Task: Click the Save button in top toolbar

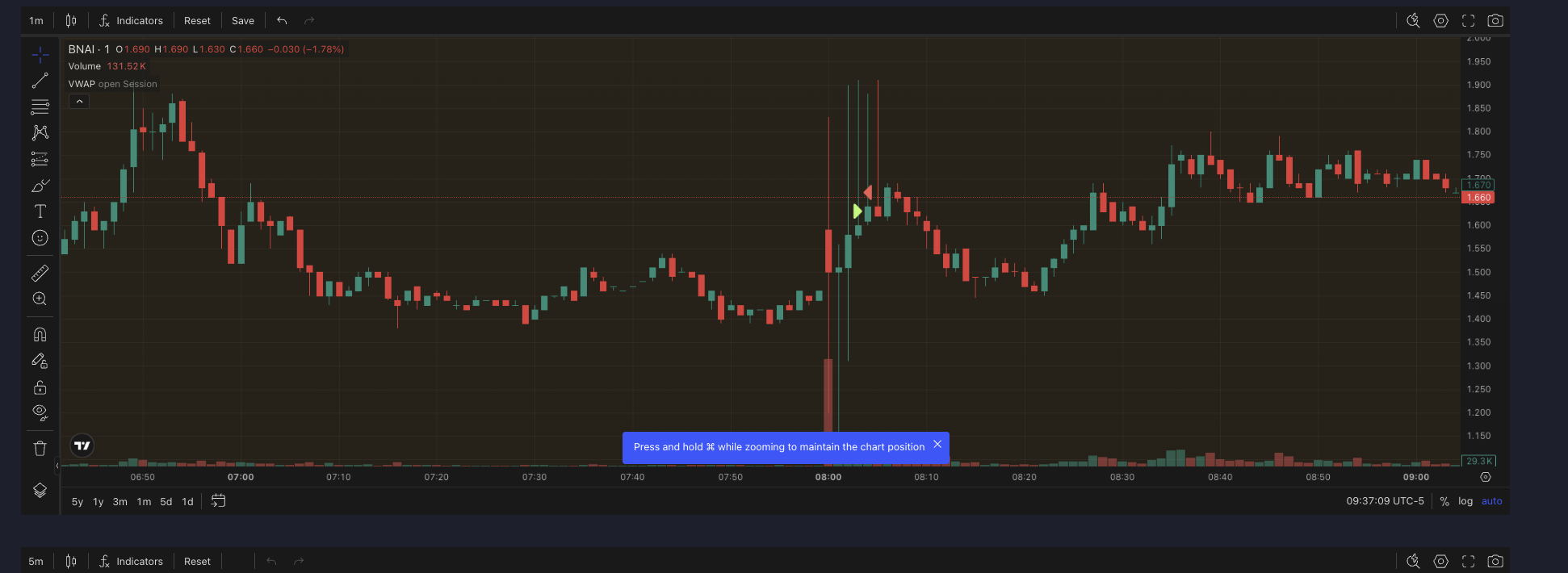Action: [x=242, y=21]
